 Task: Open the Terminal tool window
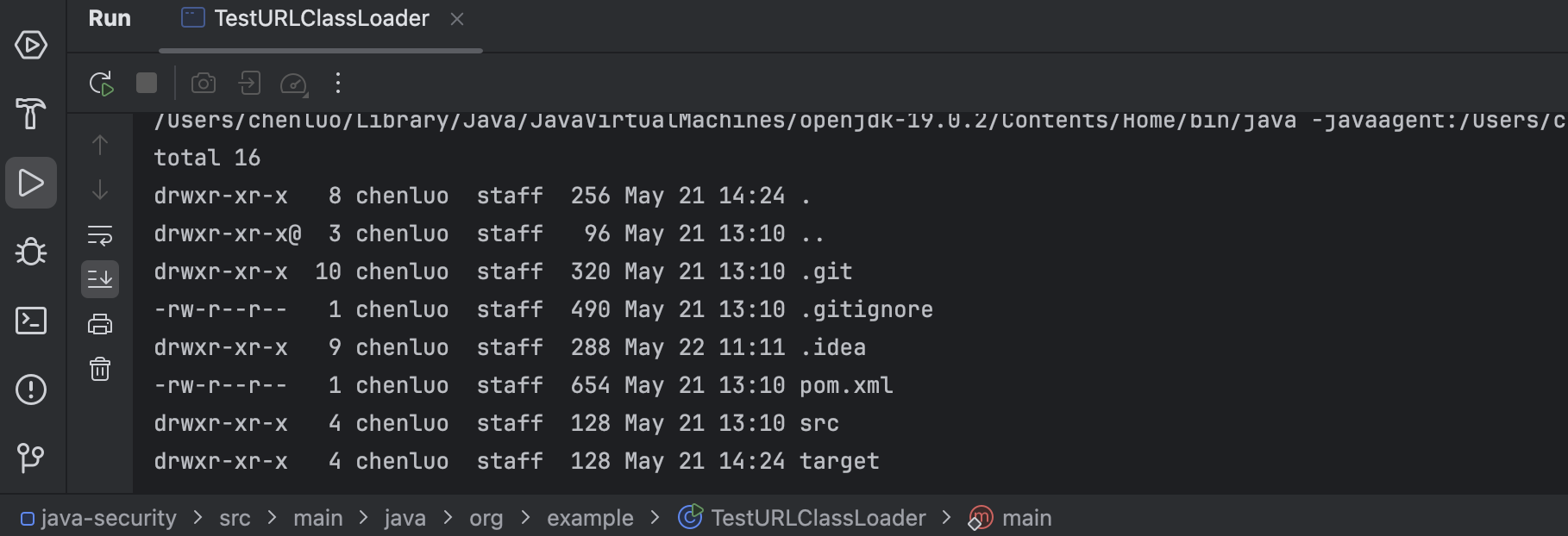point(31,321)
